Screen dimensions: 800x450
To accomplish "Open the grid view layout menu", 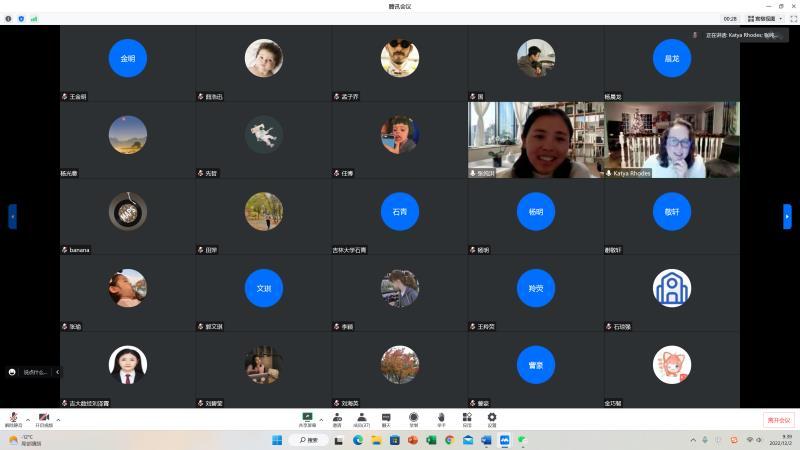I will [765, 18].
